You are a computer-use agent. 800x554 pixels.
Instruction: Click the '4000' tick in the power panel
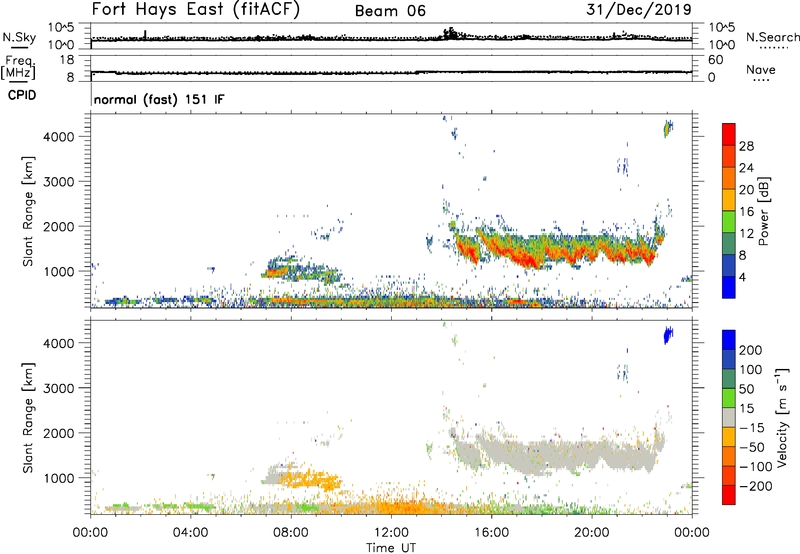point(59,137)
